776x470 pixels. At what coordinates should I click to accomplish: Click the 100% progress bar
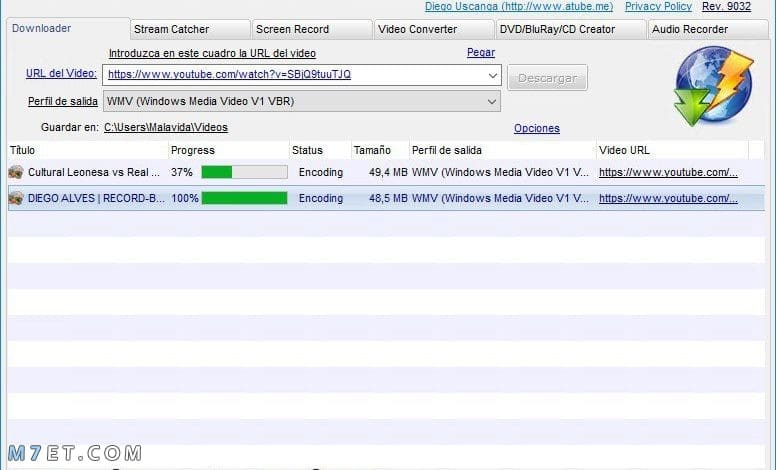(x=244, y=198)
